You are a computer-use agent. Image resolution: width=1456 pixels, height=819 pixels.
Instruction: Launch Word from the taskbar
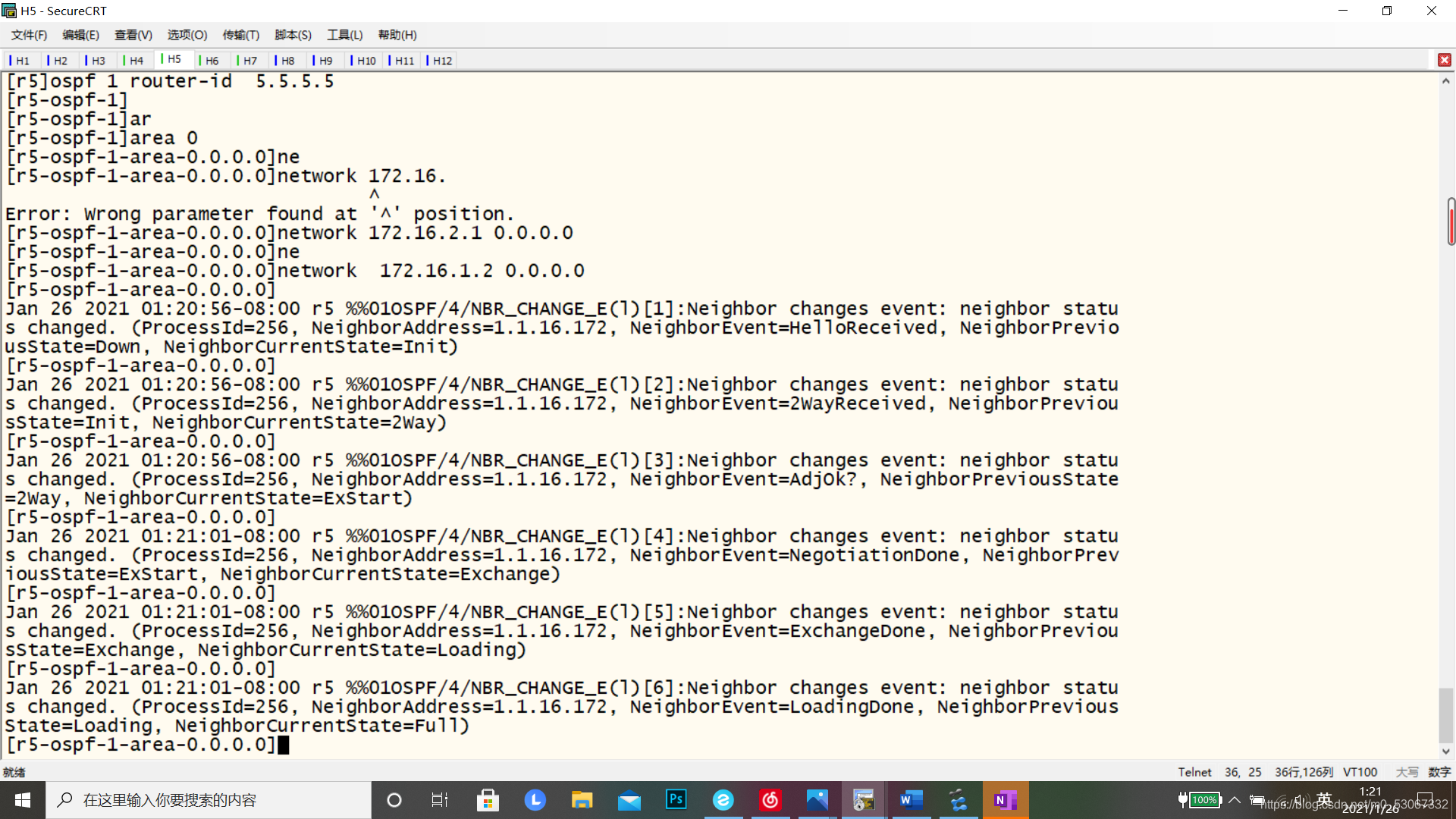(x=911, y=800)
